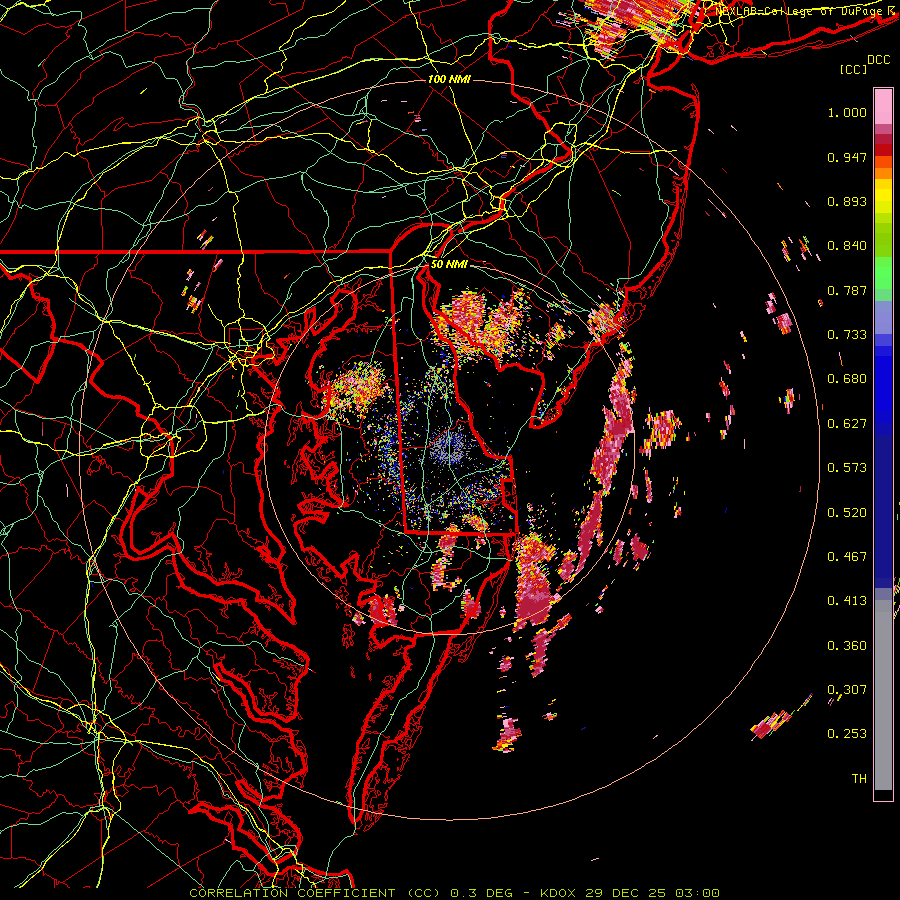
Task: Click the 0.520 value on the scale
Action: 847,513
